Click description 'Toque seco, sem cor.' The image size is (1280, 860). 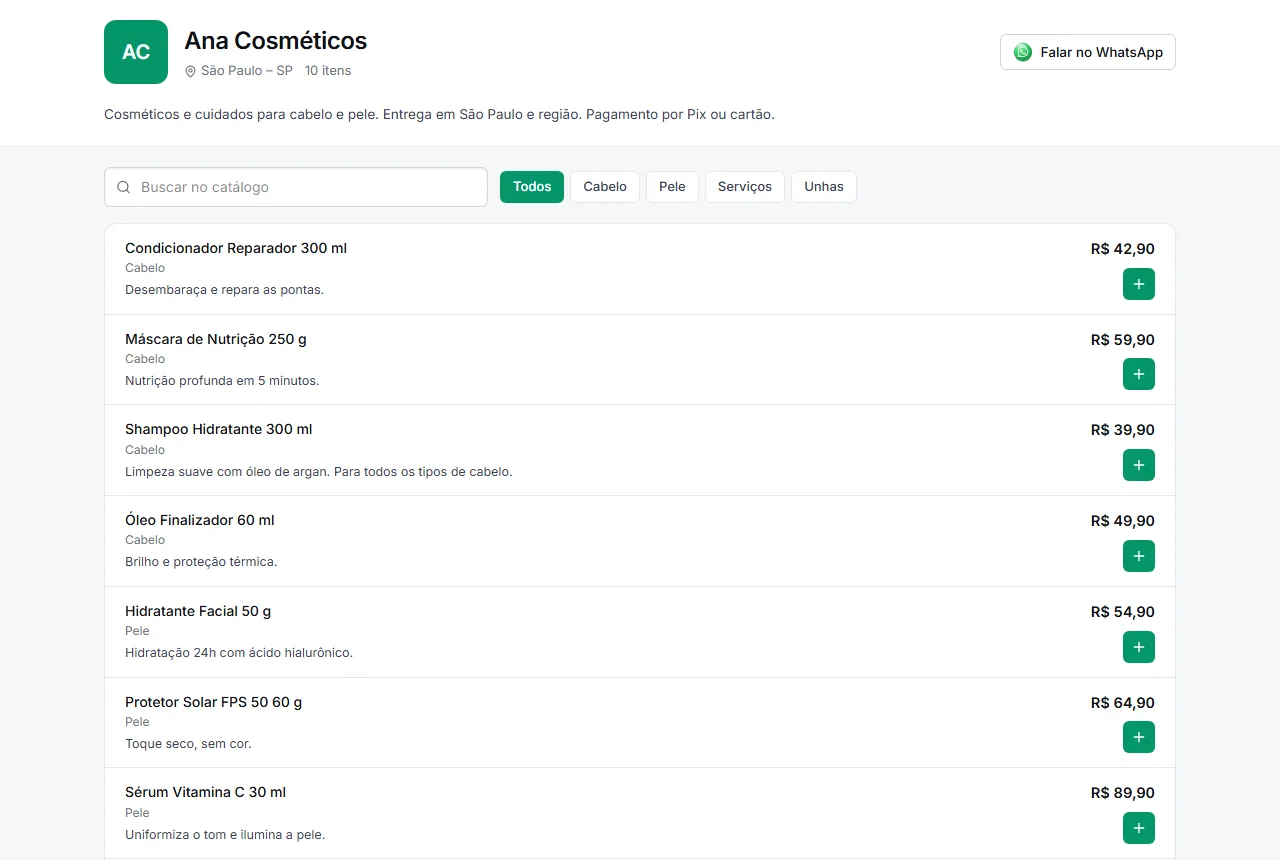point(188,744)
